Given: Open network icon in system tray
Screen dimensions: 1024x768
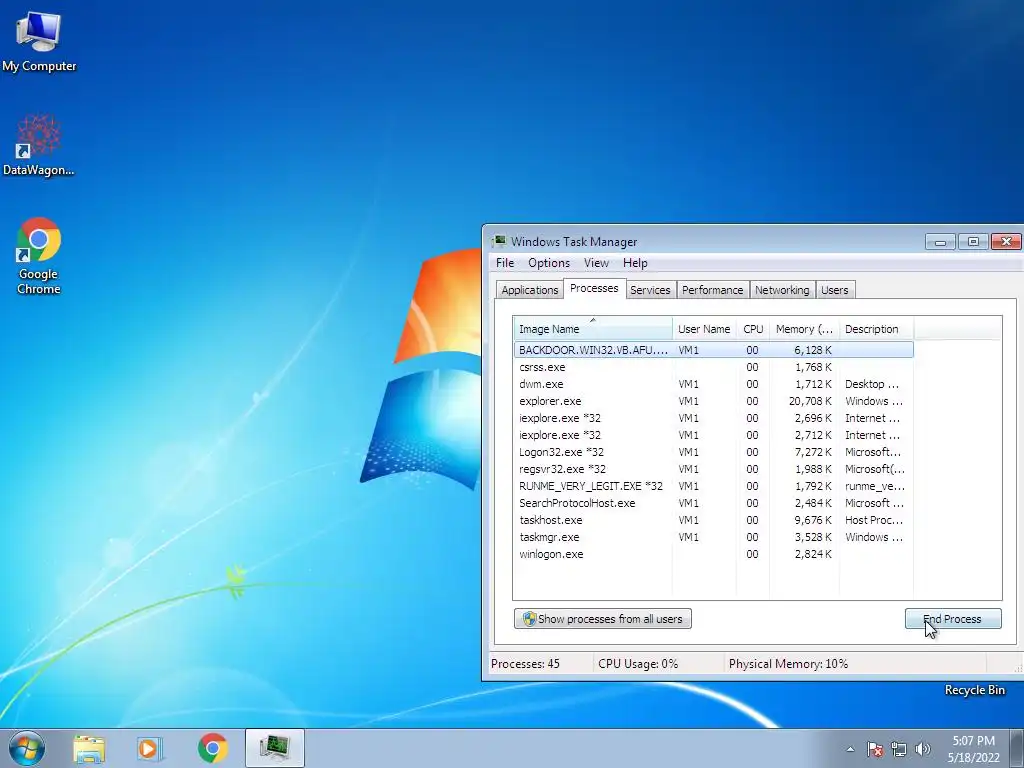Looking at the screenshot, I should 899,749.
